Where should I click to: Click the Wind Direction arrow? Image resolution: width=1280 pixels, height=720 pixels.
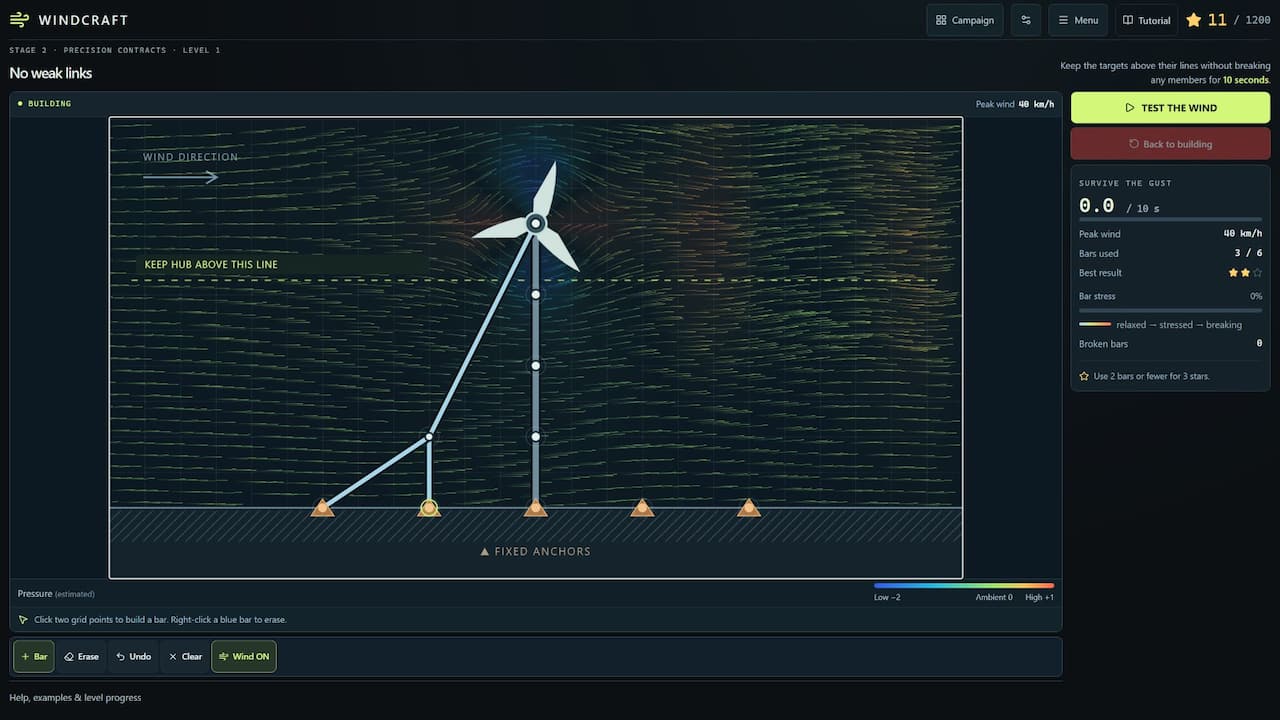(181, 177)
